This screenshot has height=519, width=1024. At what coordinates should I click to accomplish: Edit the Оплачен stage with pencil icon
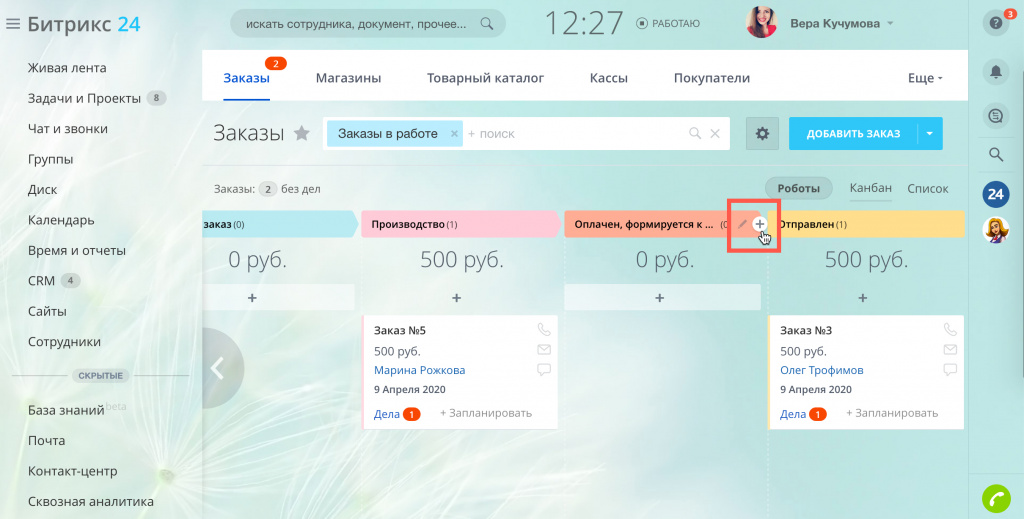coord(742,224)
